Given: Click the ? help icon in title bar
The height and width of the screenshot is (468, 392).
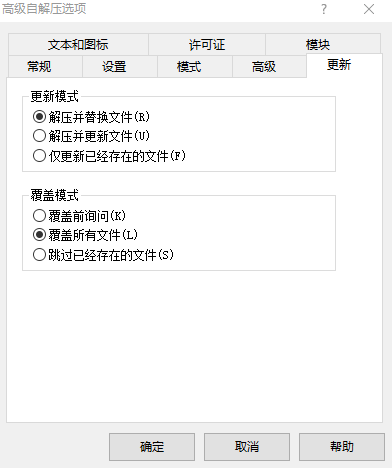Looking at the screenshot, I should click(324, 9).
